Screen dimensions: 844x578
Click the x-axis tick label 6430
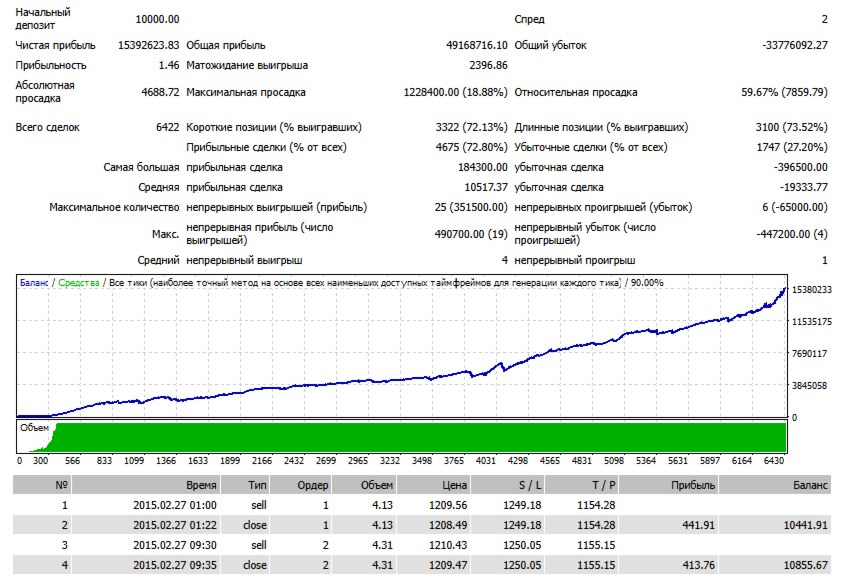click(774, 461)
